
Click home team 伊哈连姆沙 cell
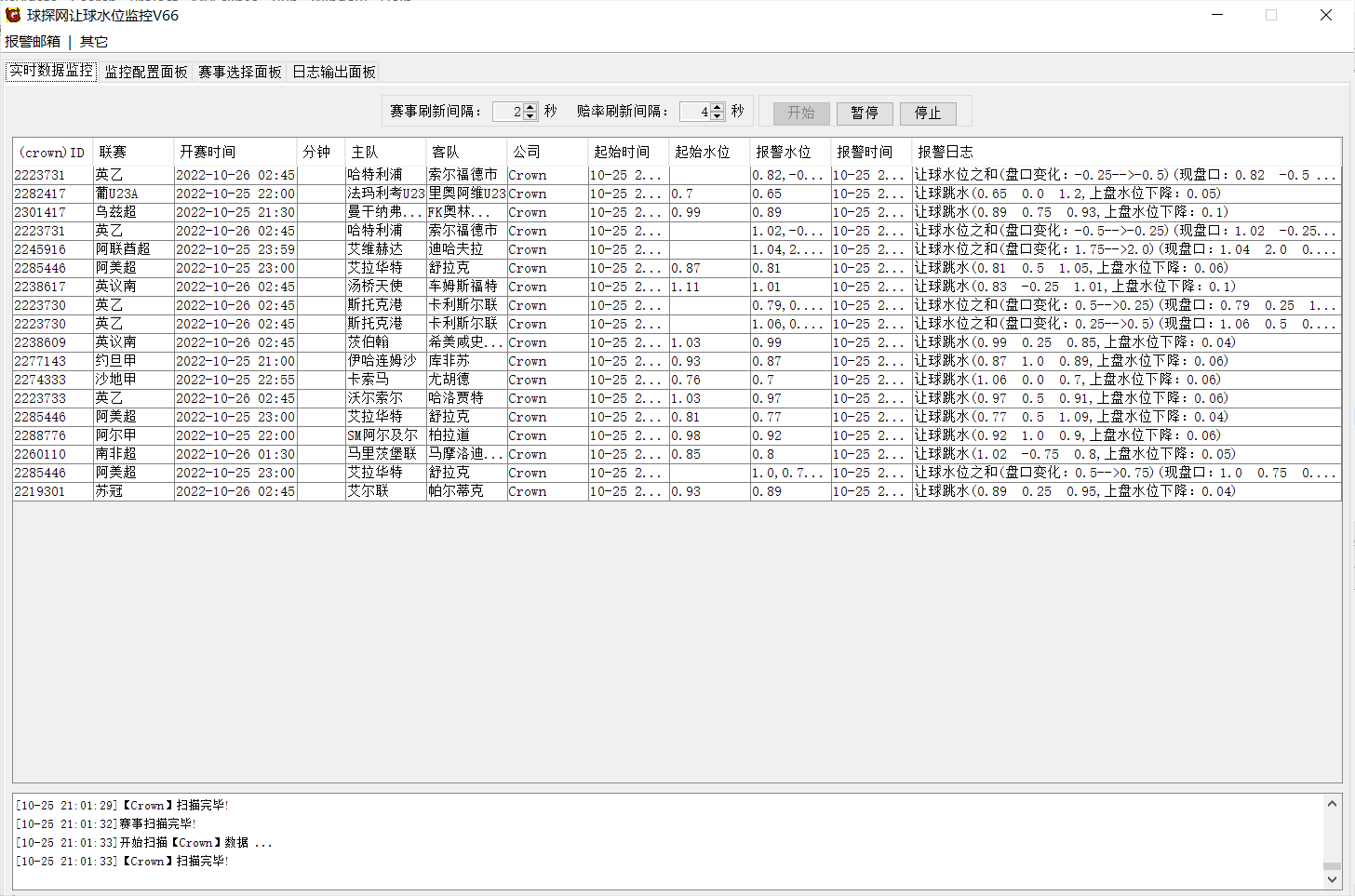click(386, 361)
